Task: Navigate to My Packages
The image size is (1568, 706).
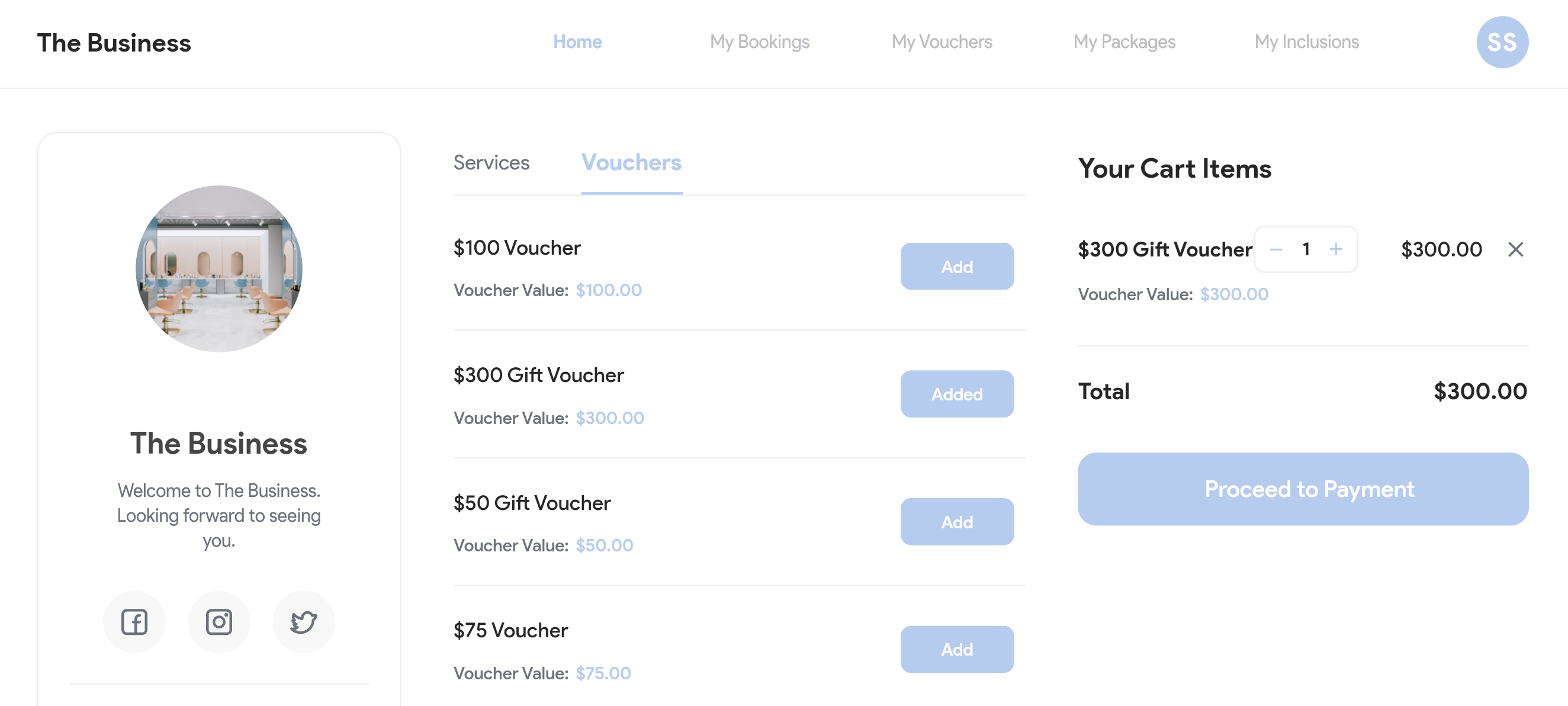Action: 1124,41
